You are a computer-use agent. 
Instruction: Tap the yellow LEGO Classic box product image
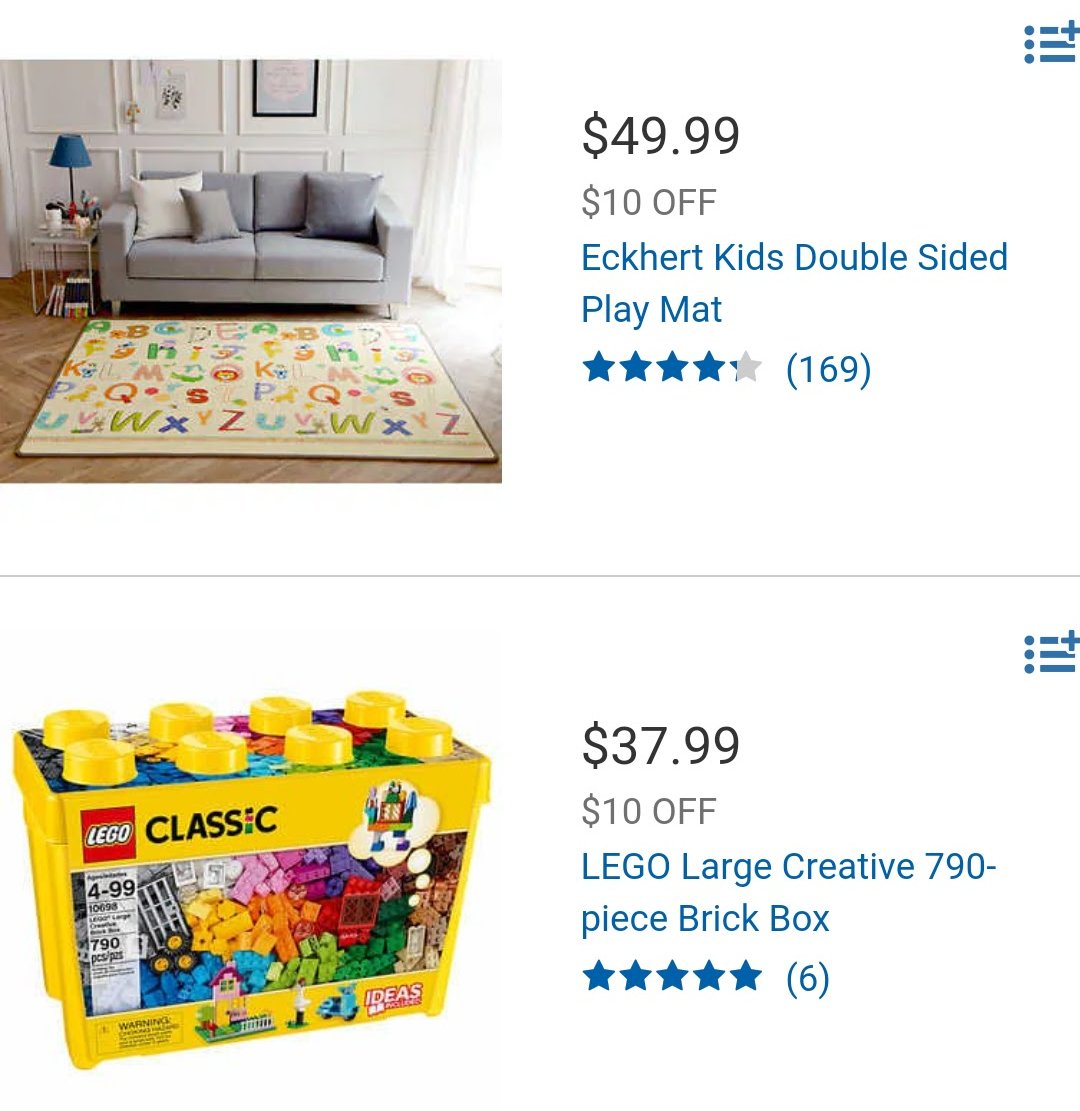251,879
